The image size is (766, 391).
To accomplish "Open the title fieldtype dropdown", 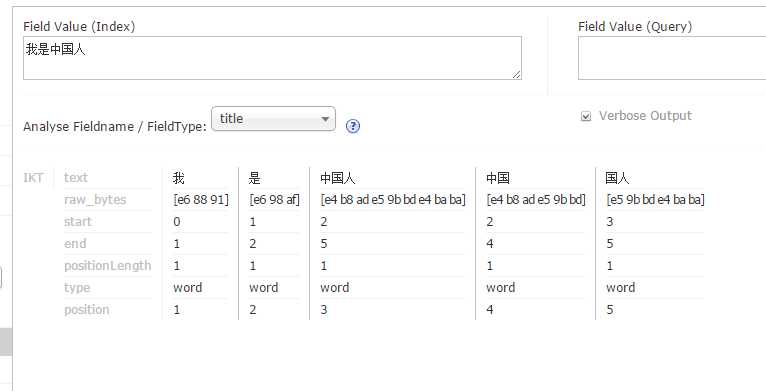I will click(x=274, y=119).
